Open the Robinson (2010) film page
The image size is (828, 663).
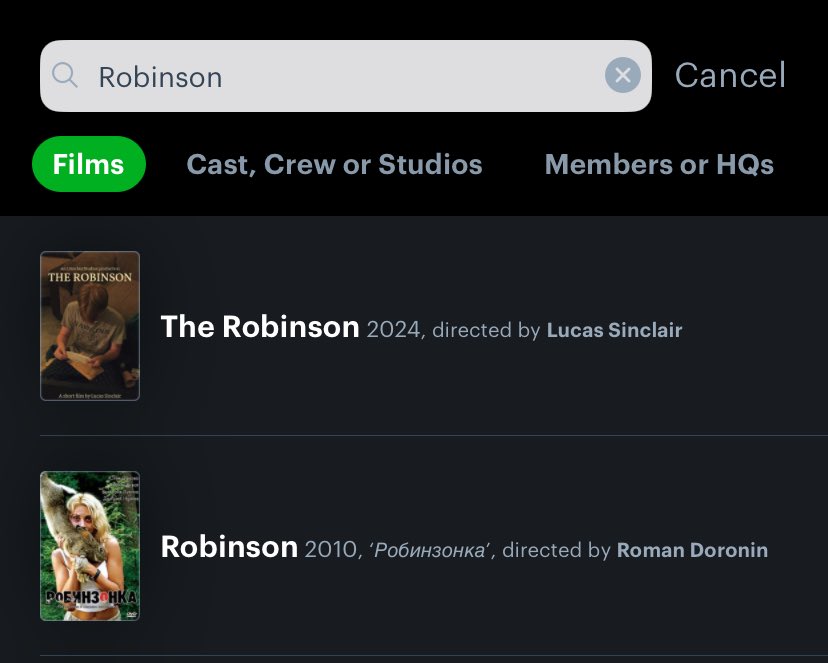pos(229,547)
